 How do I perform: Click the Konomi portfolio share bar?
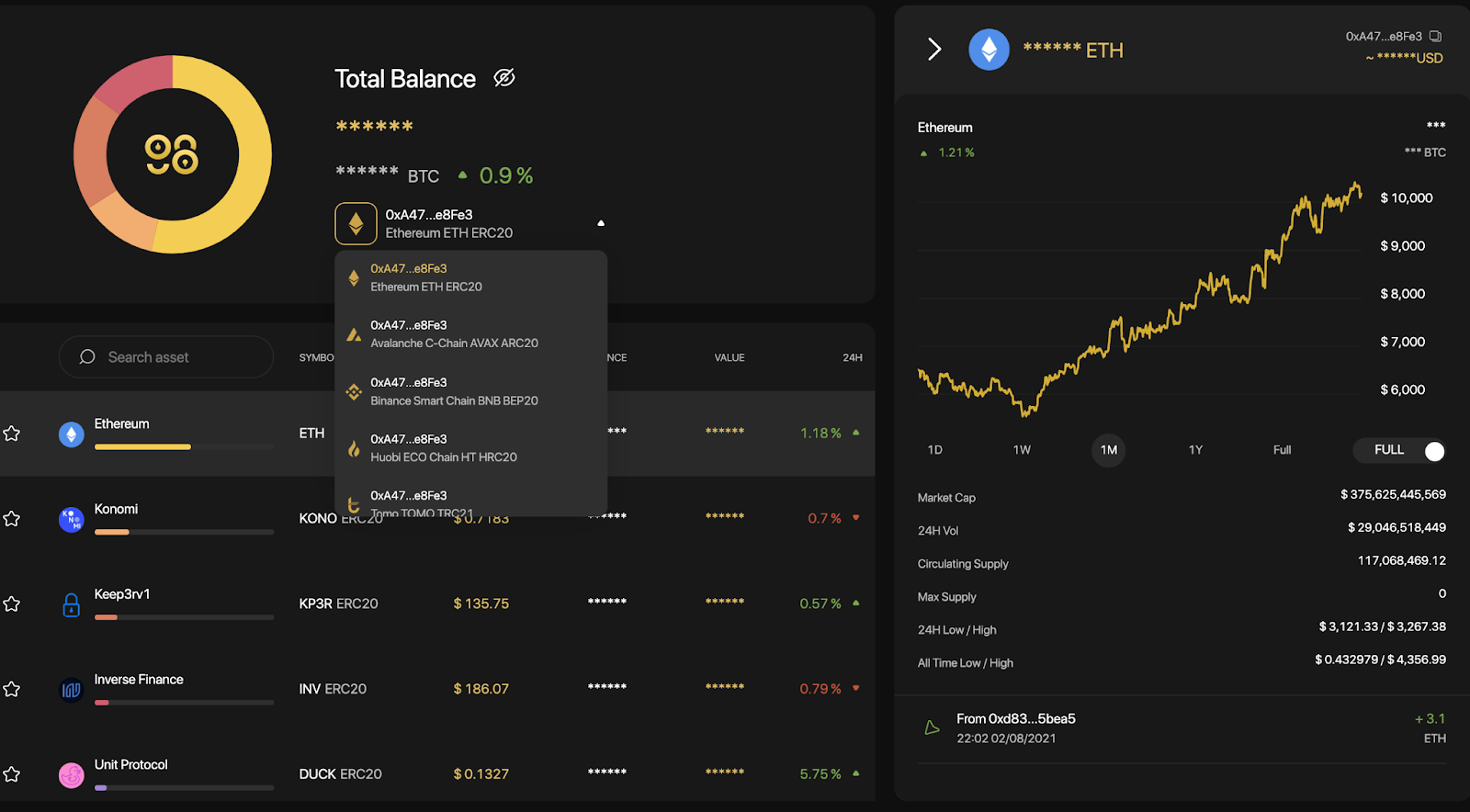184,532
